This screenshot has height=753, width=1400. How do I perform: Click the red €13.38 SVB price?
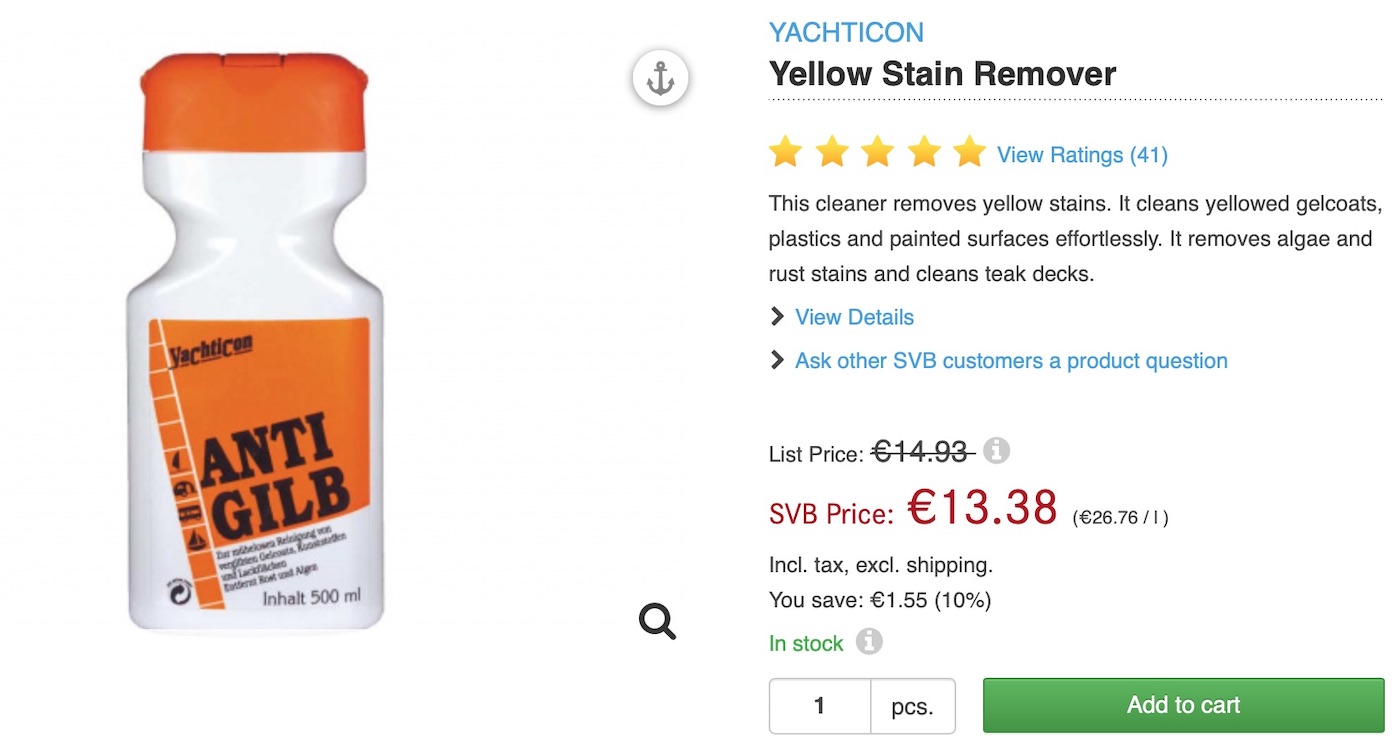click(982, 508)
